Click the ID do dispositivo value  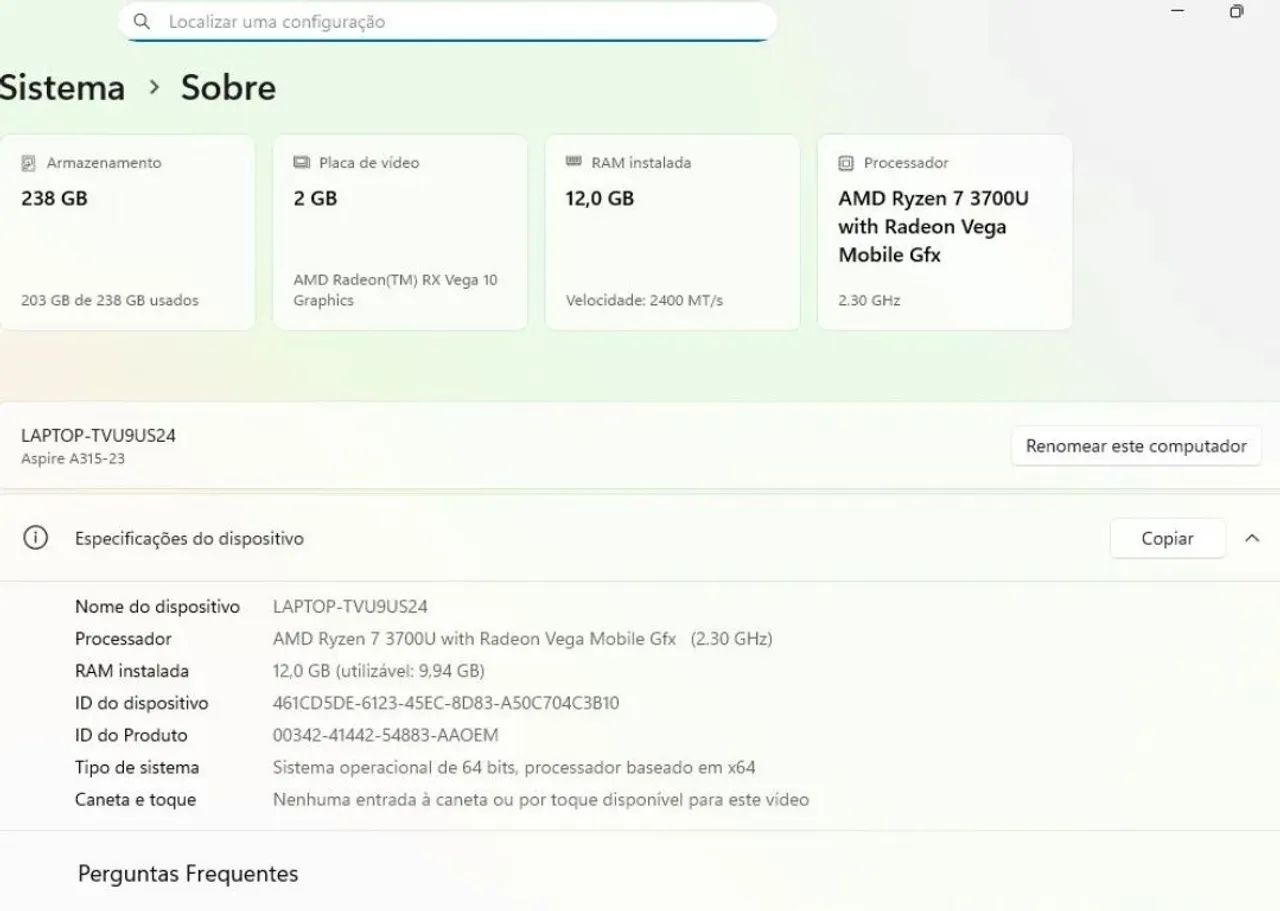(x=445, y=703)
